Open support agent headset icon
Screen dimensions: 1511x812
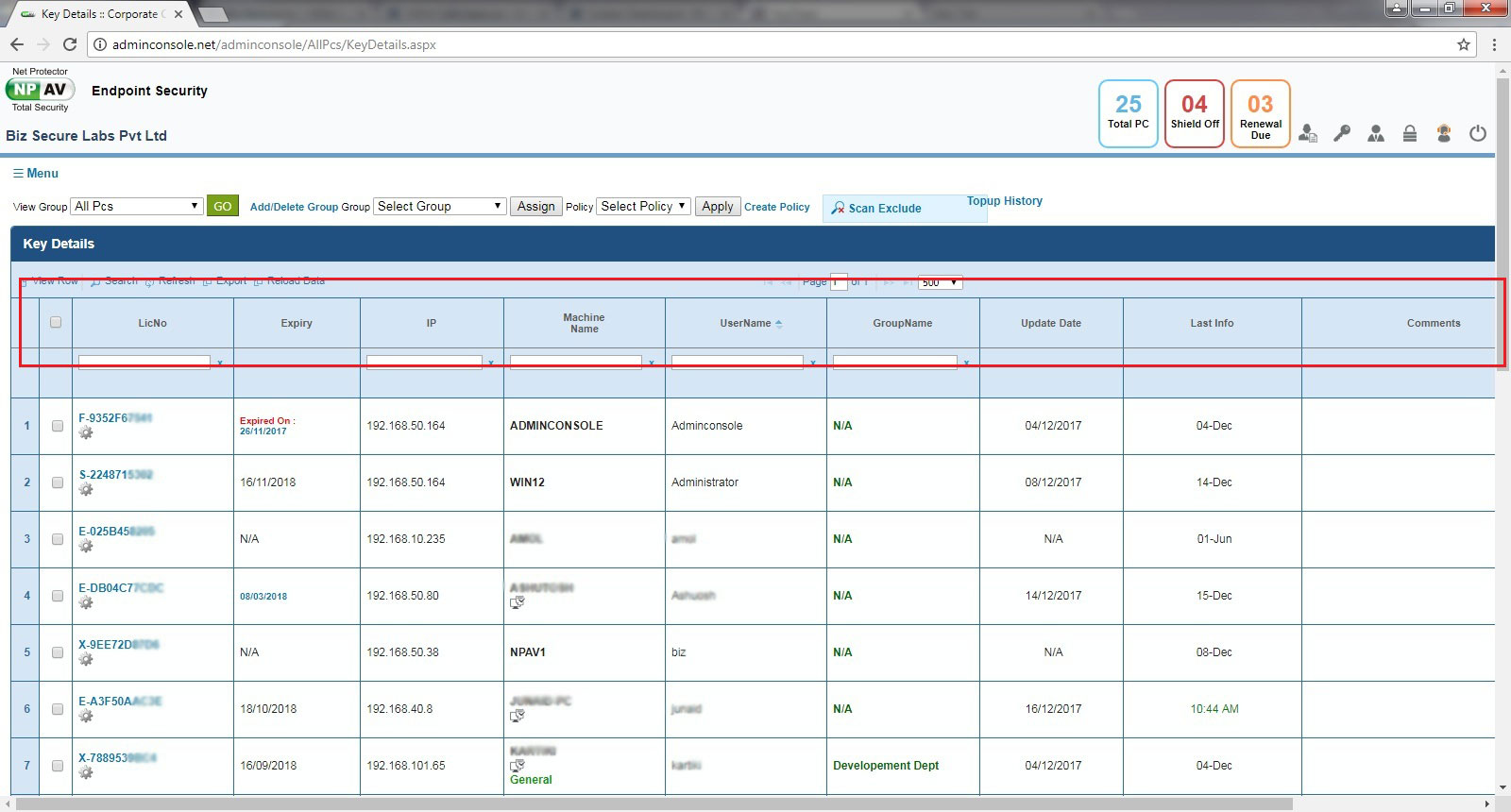(x=1444, y=134)
